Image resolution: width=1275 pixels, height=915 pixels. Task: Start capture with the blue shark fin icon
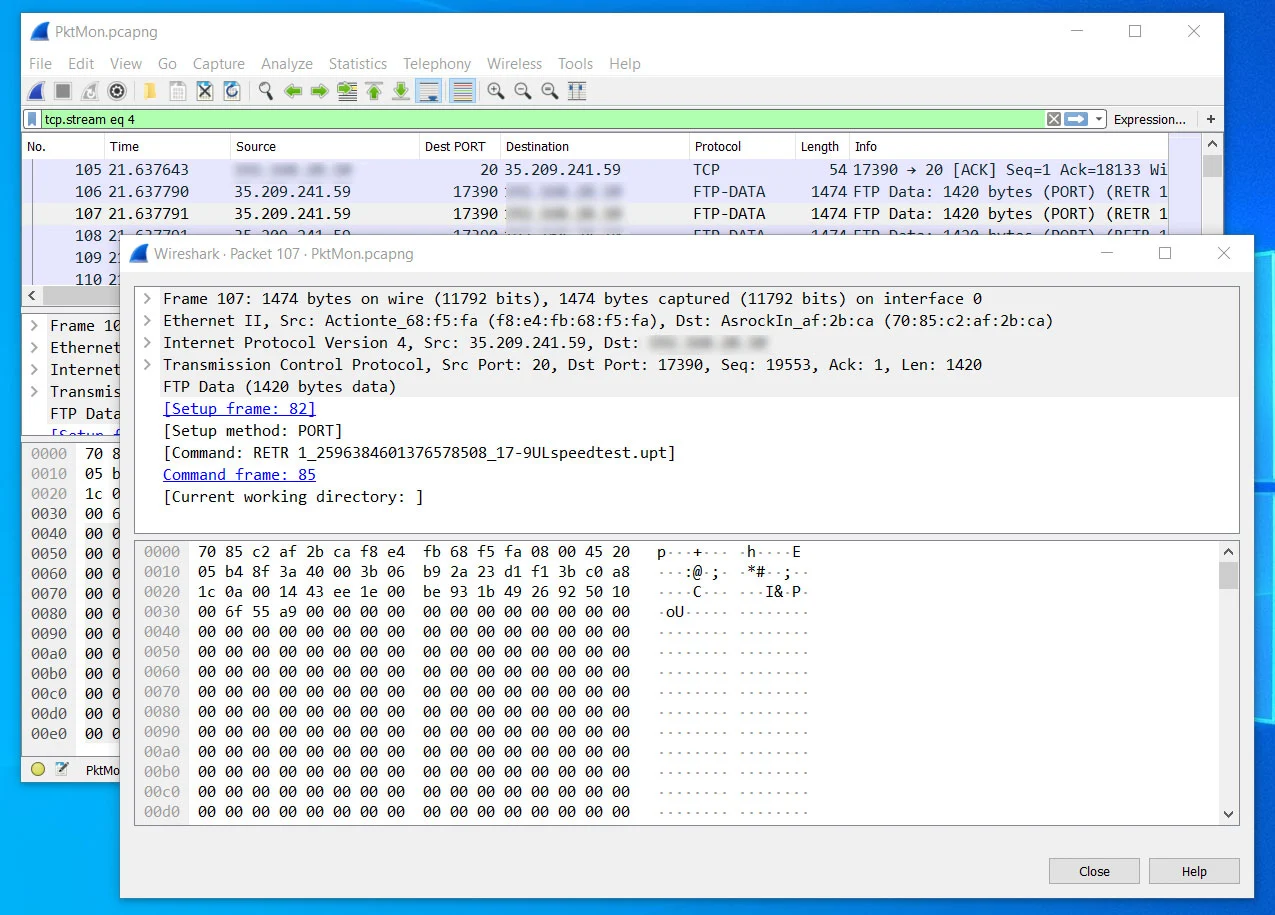pyautogui.click(x=36, y=91)
